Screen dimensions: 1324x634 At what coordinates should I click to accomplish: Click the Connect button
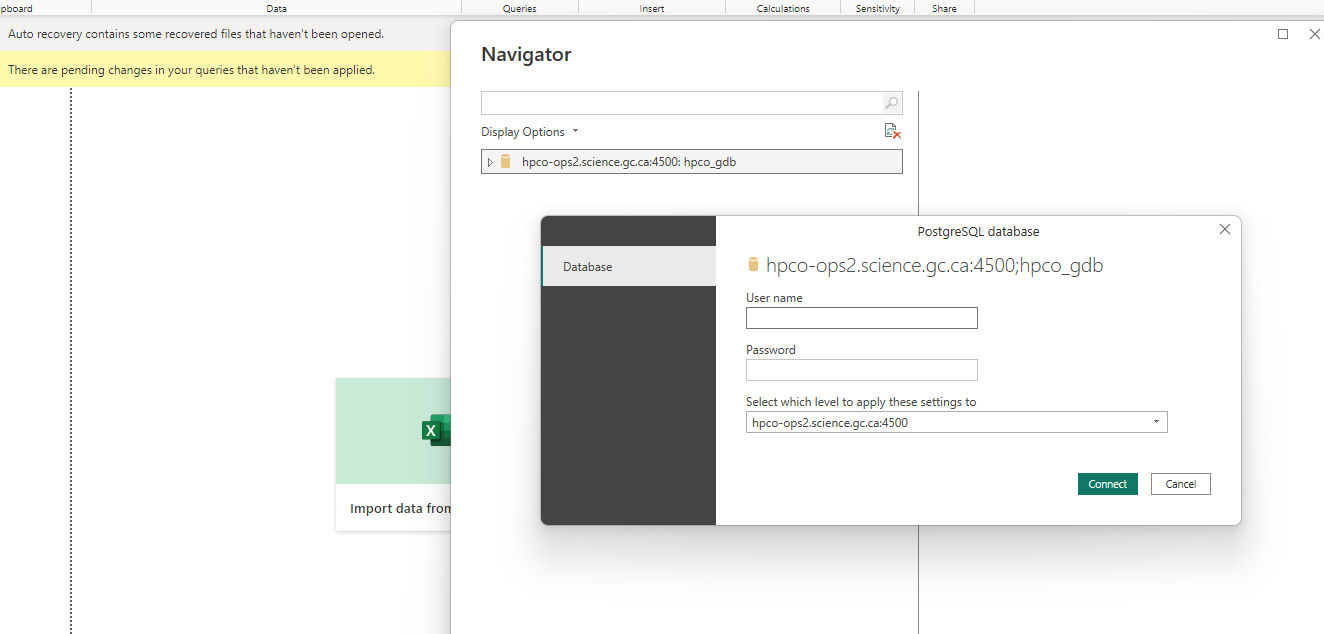(1107, 484)
